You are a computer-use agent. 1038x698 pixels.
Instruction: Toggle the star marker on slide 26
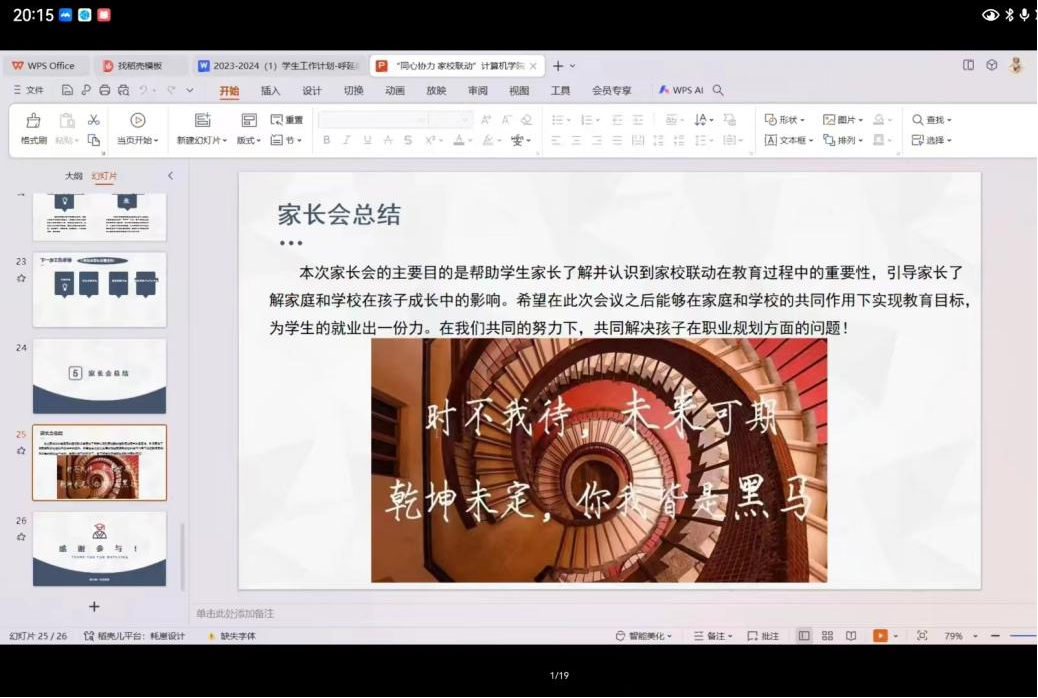pos(21,537)
